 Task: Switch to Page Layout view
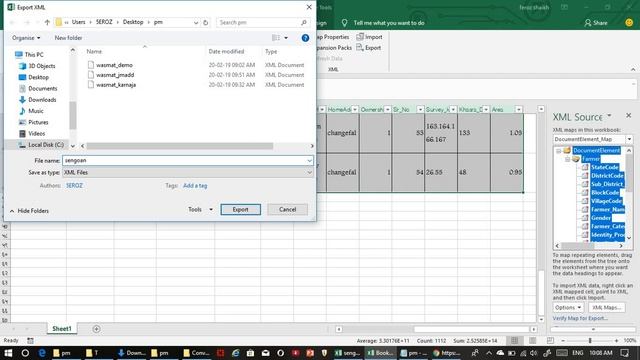click(533, 340)
